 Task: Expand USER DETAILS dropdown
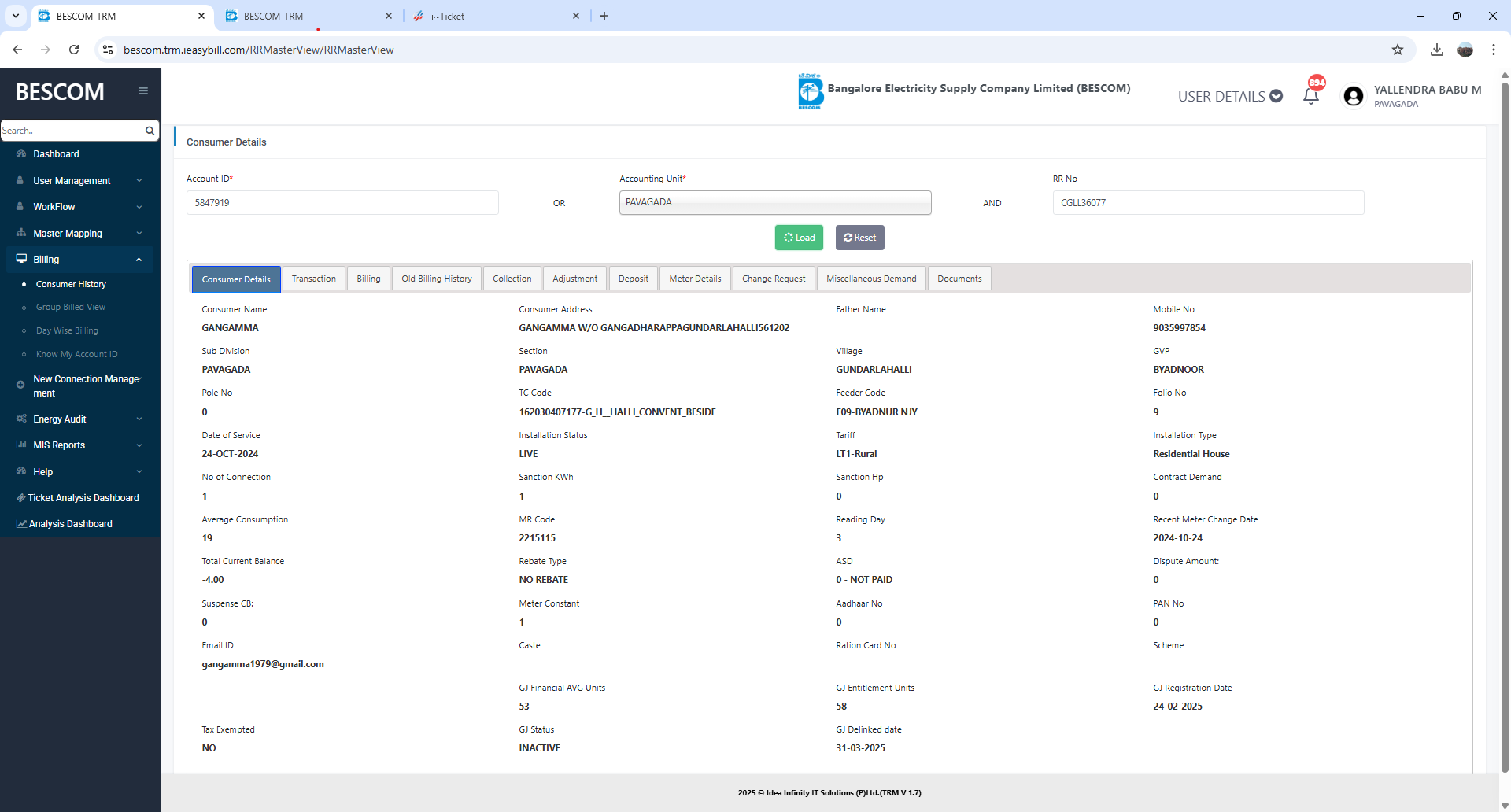click(1230, 96)
